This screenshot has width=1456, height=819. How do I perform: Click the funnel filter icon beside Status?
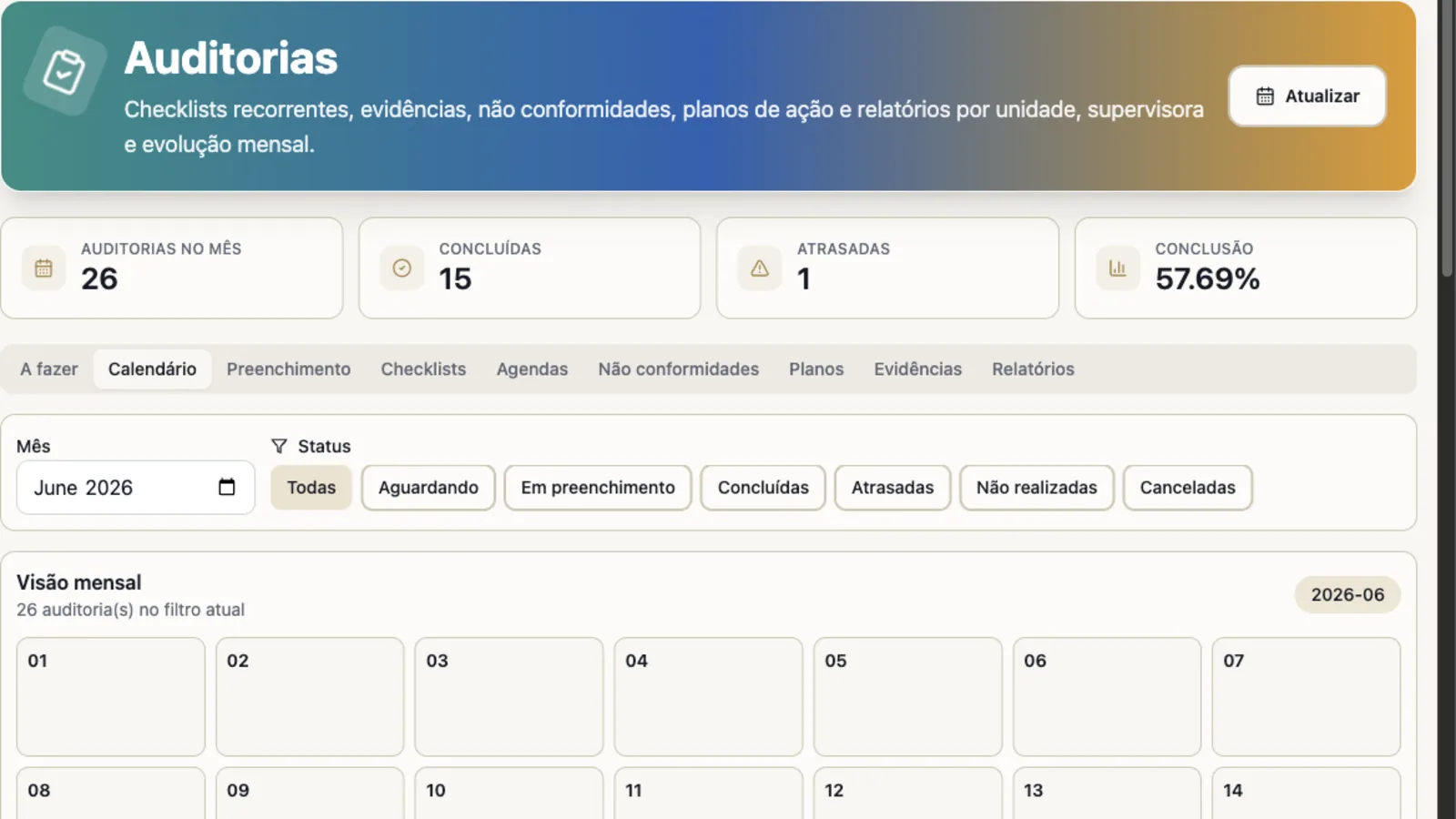tap(279, 446)
